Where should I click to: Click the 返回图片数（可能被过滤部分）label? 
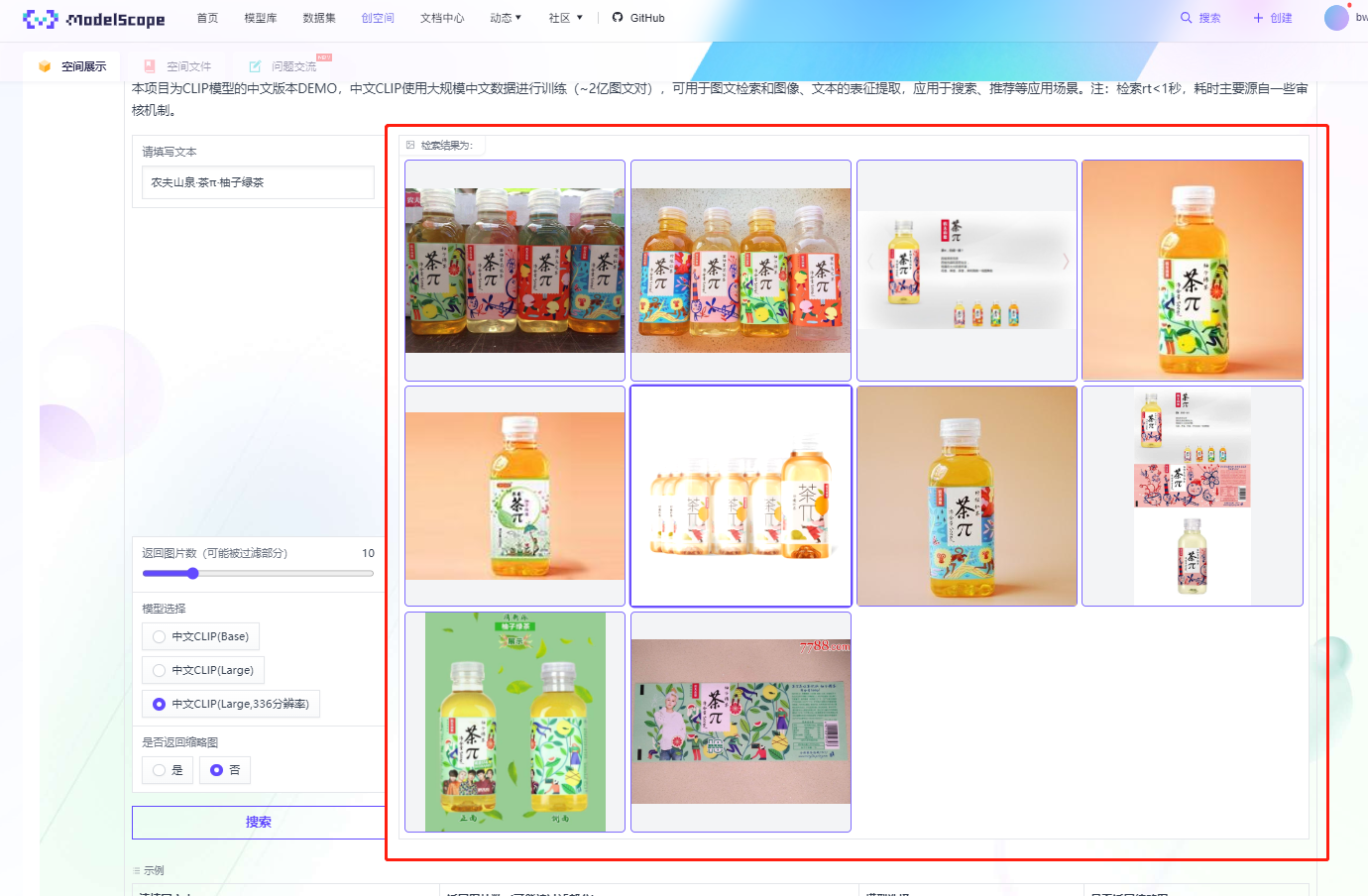215,553
